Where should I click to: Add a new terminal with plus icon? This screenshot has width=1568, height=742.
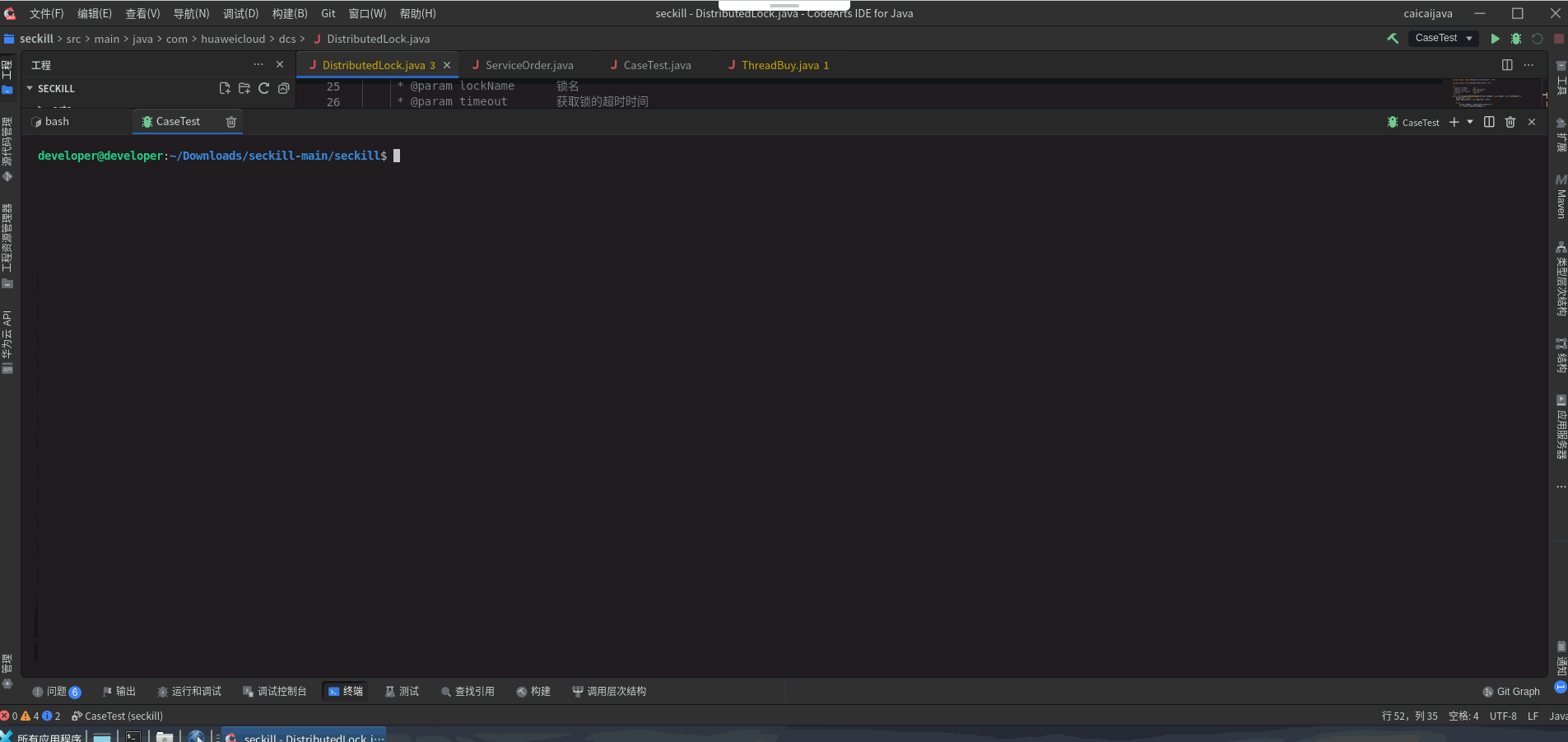click(1454, 122)
